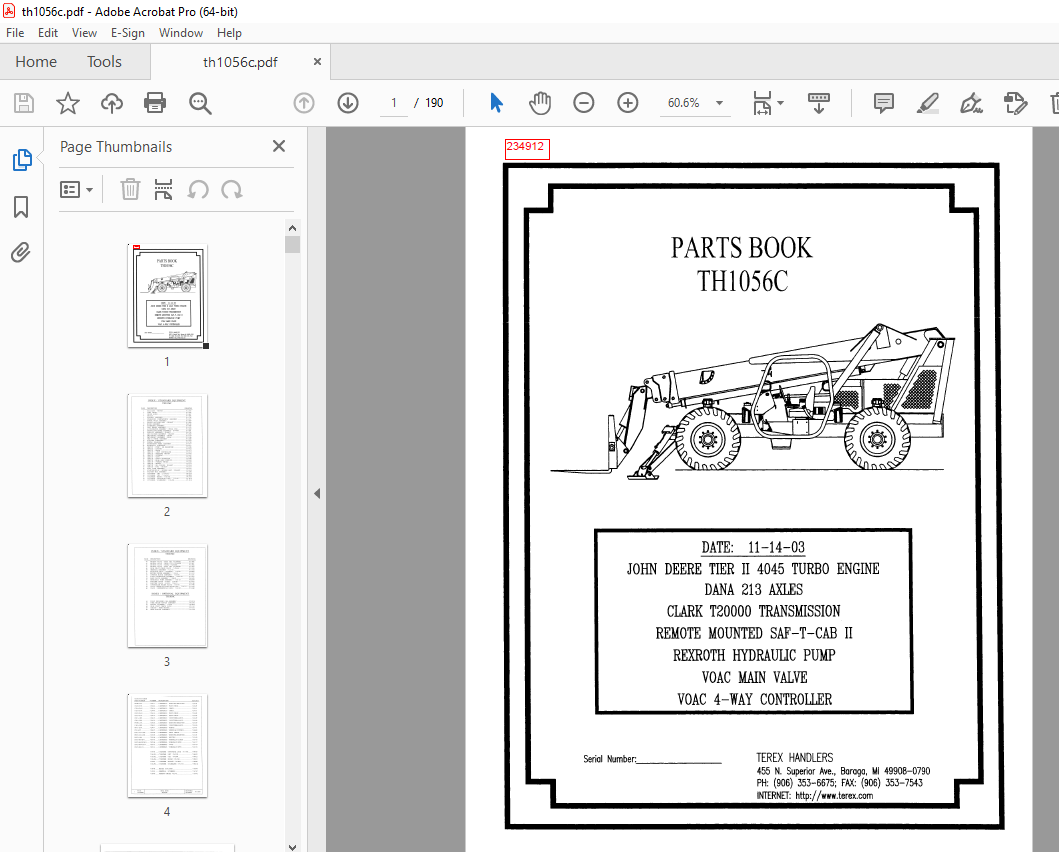Select page 1 thumbnail

167,296
